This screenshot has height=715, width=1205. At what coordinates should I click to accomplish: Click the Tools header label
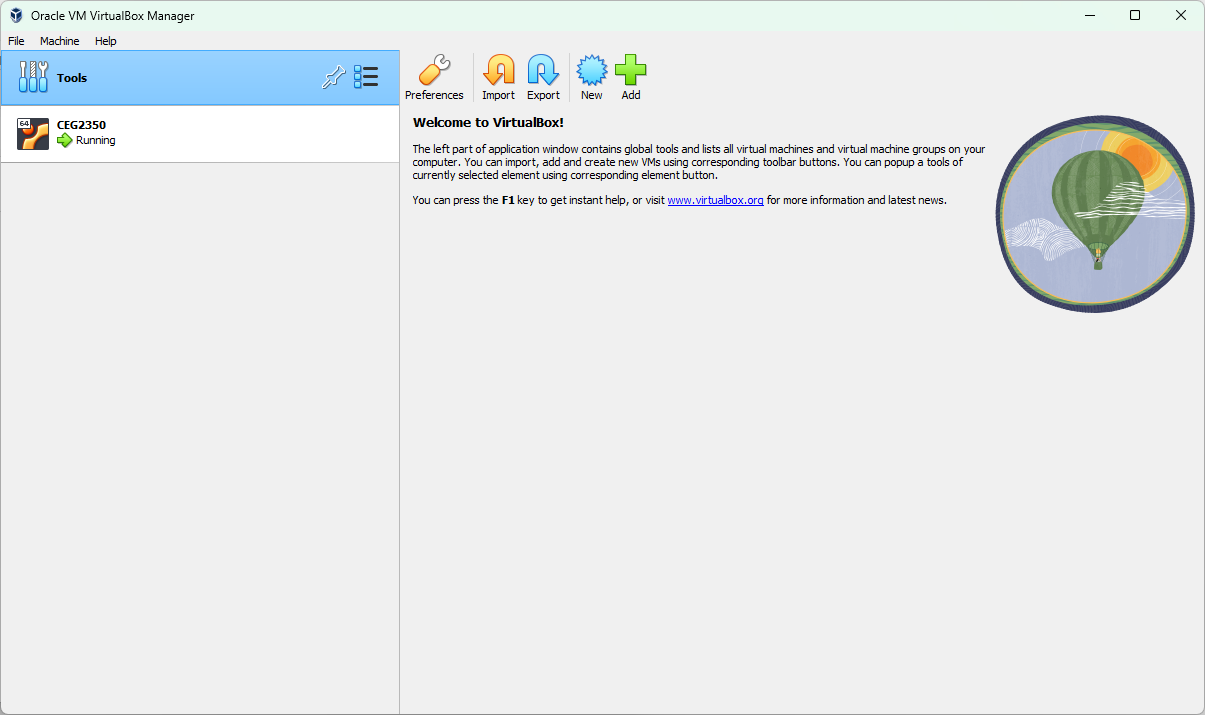(71, 77)
